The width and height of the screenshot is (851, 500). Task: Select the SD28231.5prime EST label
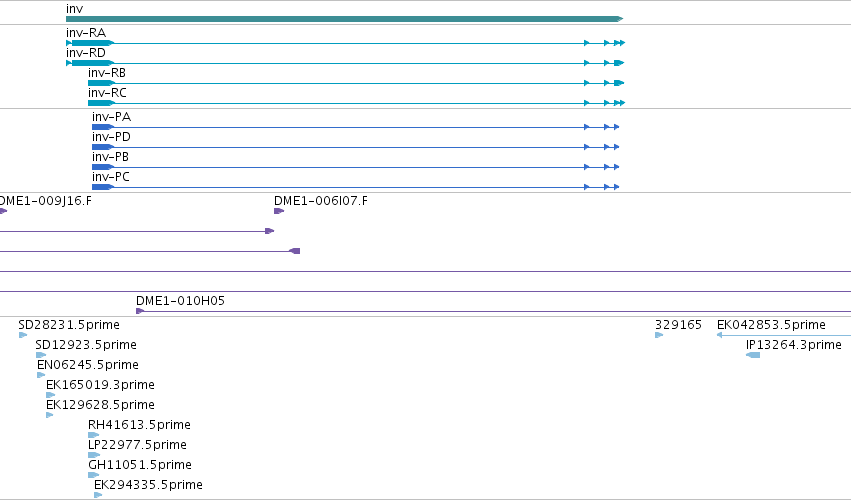click(x=69, y=325)
